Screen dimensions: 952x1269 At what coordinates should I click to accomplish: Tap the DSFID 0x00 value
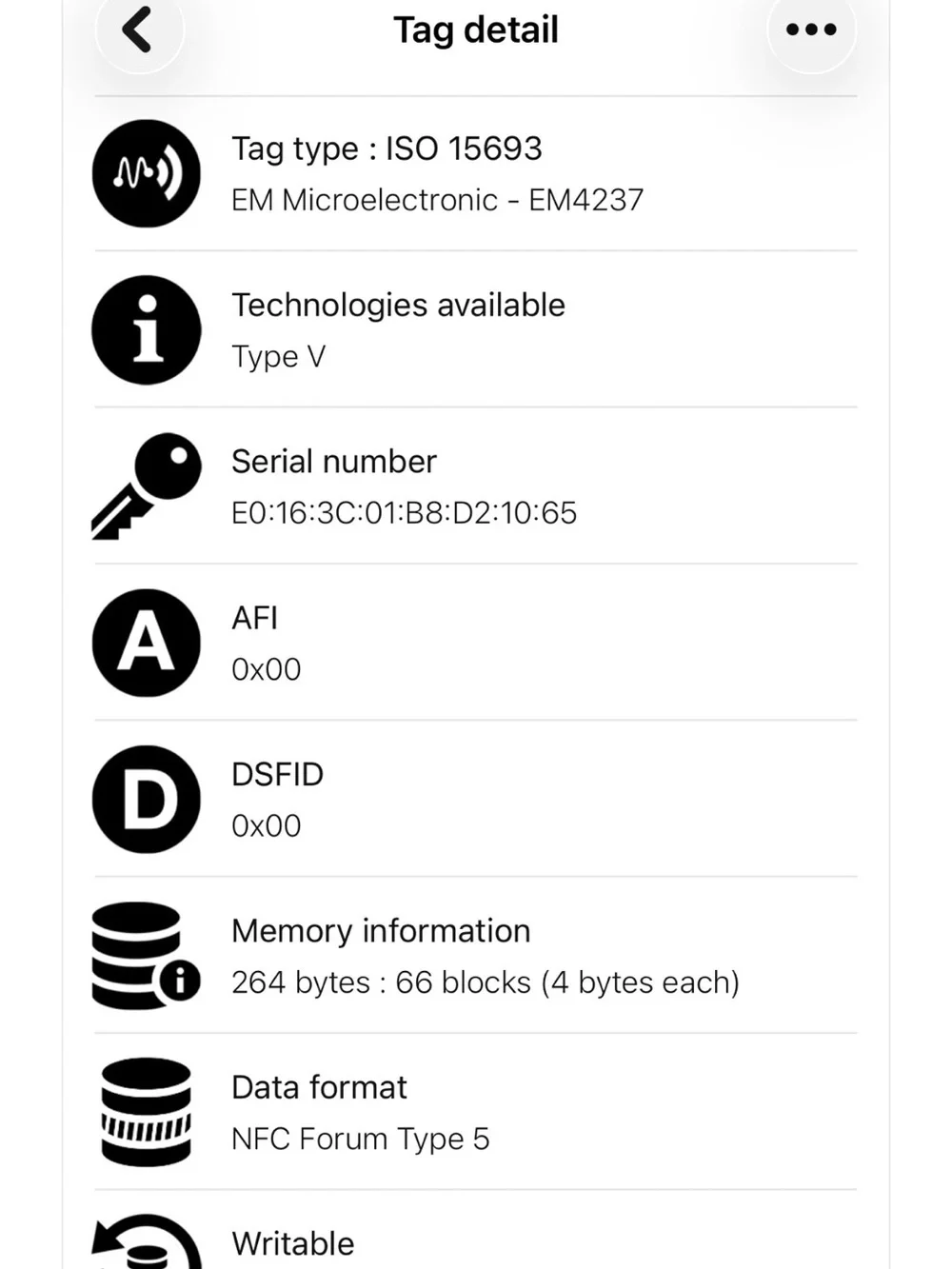point(267,825)
